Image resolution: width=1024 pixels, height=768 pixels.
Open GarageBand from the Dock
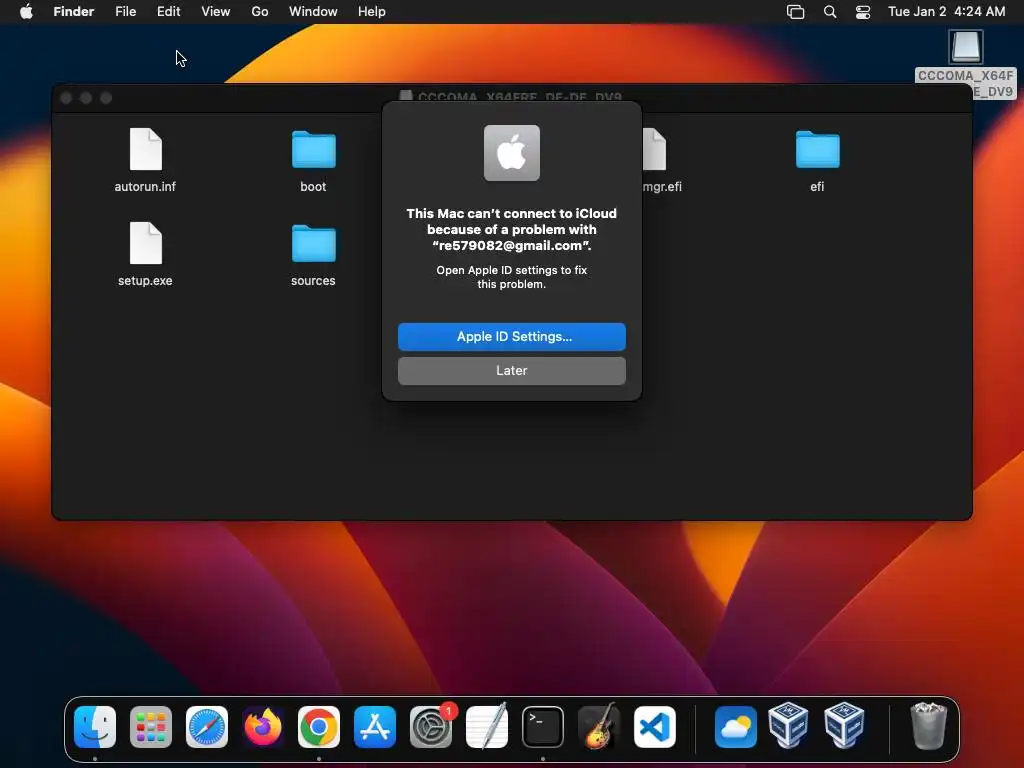pyautogui.click(x=599, y=726)
